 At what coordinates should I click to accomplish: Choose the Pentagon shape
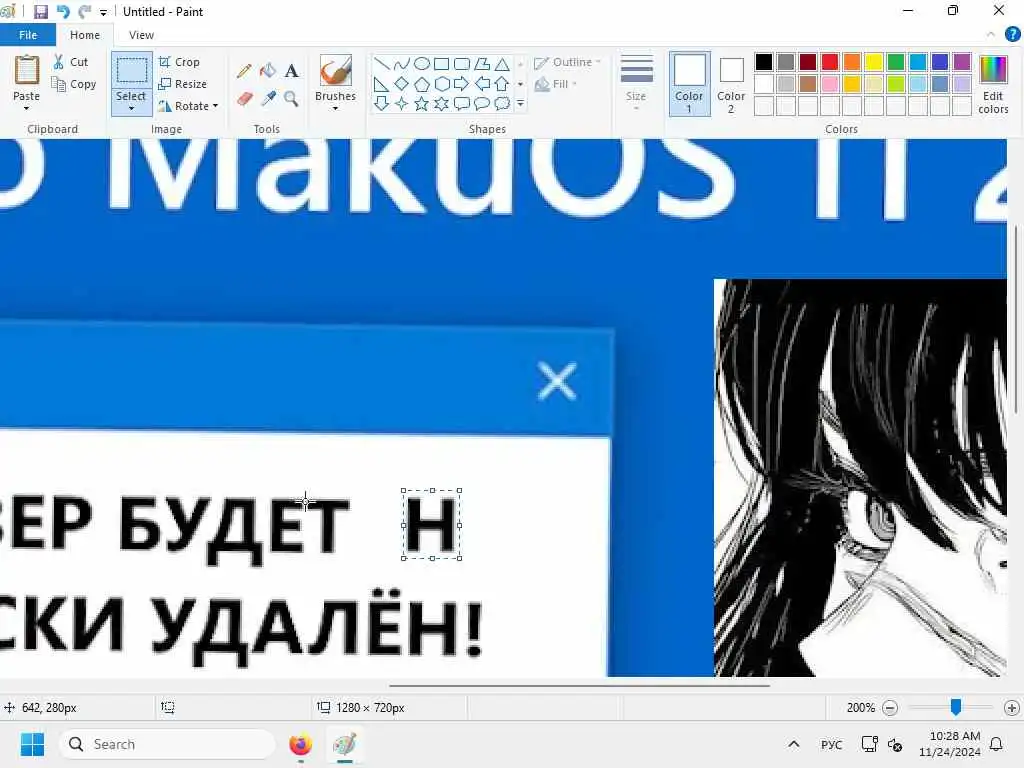422,84
